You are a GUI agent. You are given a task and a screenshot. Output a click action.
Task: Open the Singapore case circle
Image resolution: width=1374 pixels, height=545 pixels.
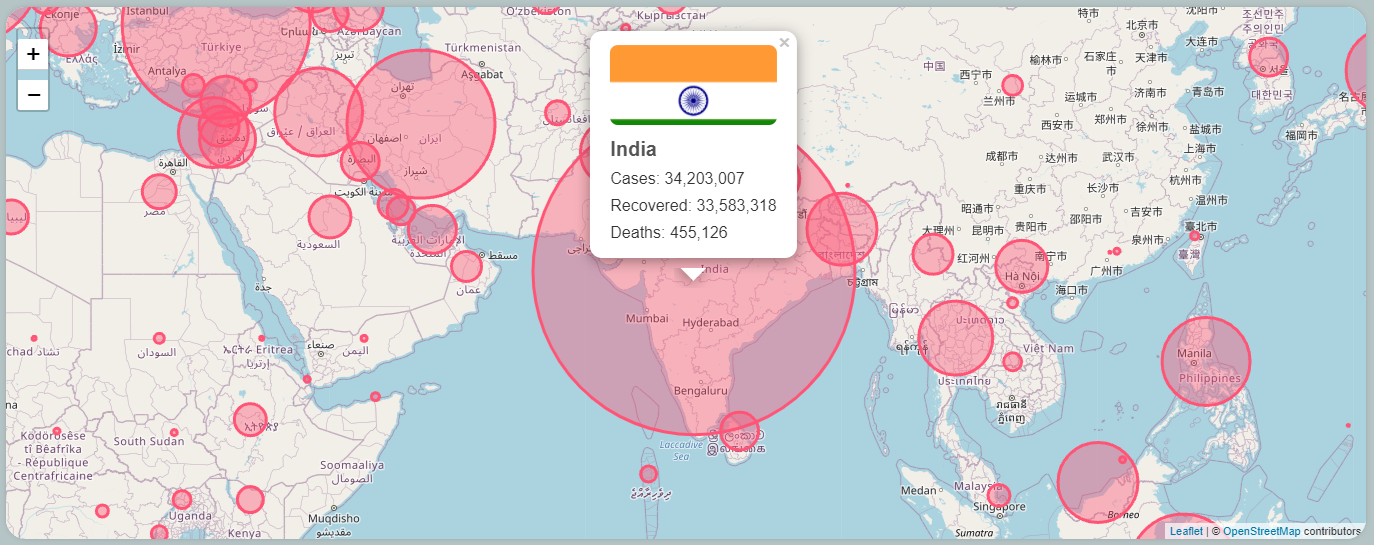999,495
